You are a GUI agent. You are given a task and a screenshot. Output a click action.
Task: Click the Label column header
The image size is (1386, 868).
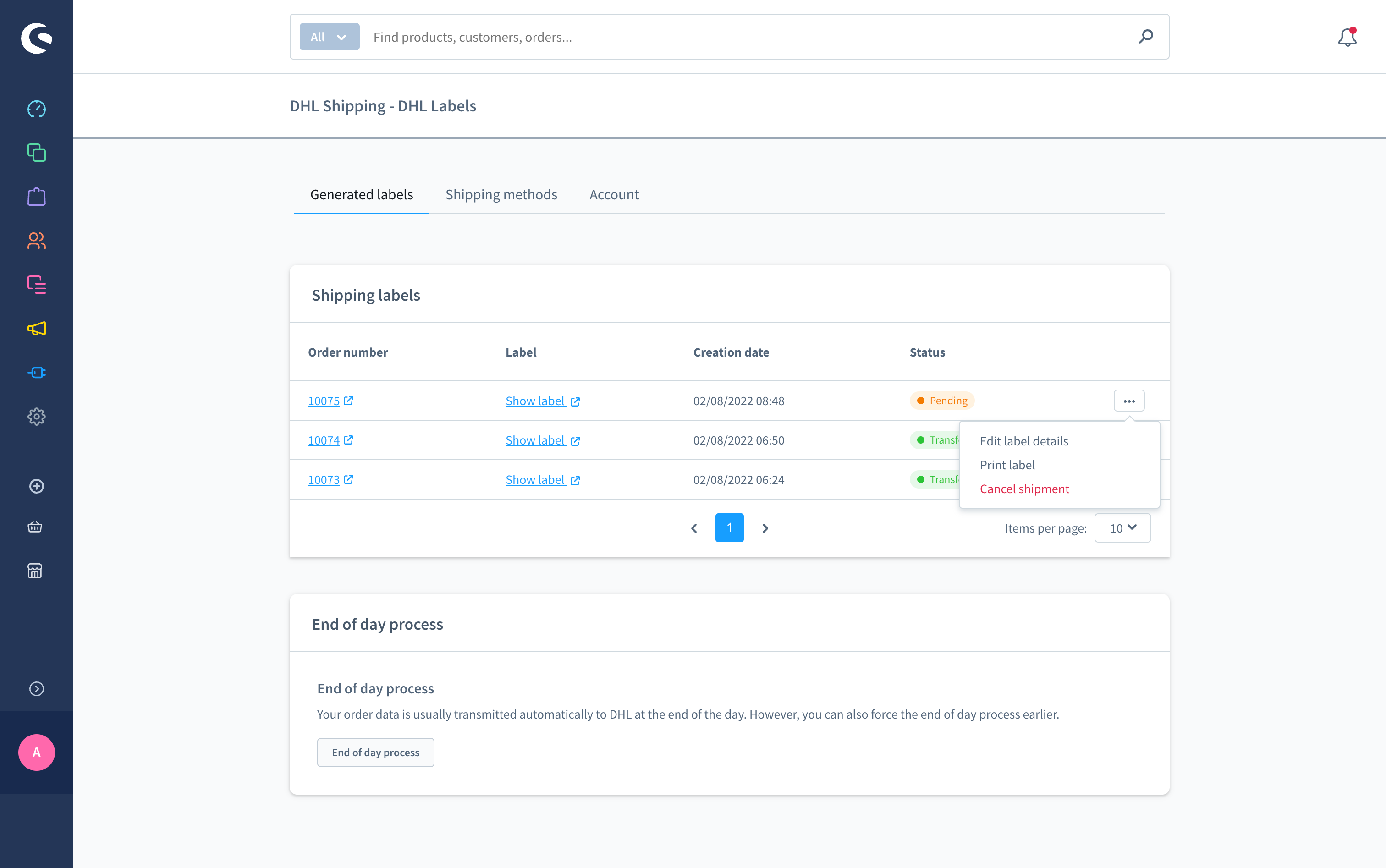[521, 352]
